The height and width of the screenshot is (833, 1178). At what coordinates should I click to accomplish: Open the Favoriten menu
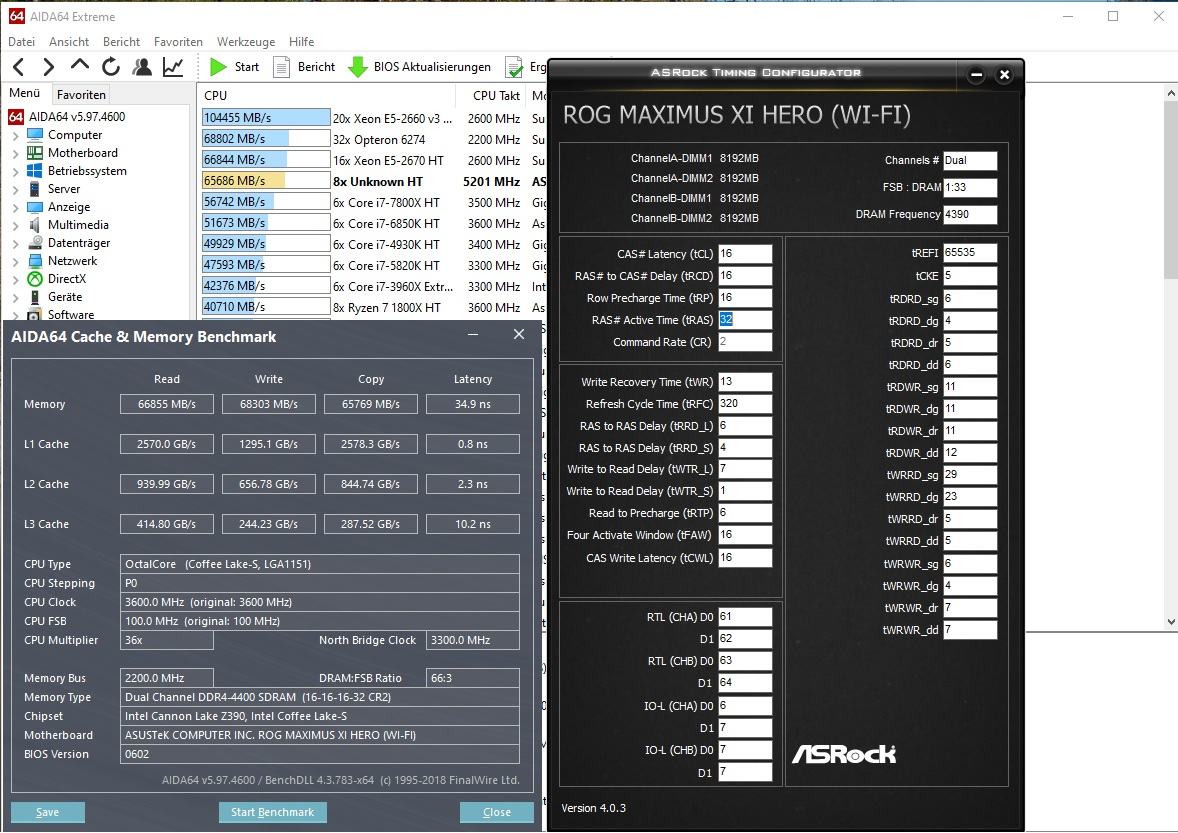click(178, 42)
